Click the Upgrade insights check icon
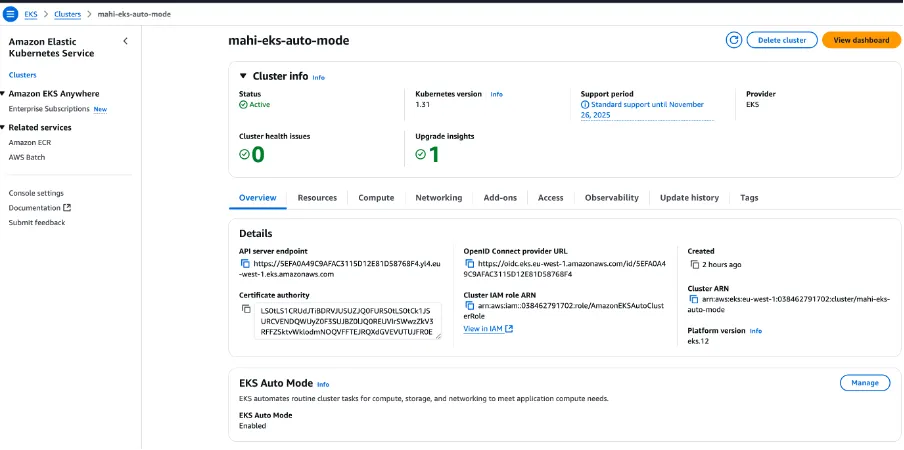The width and height of the screenshot is (904, 450). tap(421, 154)
